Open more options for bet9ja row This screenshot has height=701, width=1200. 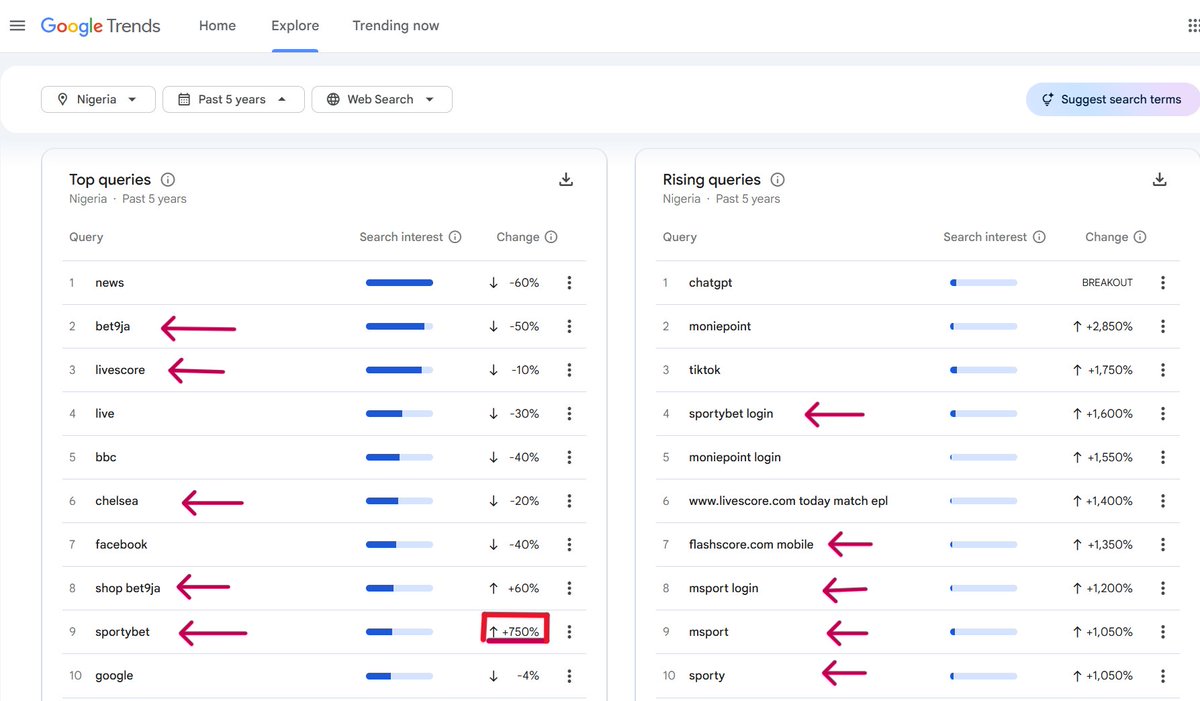569,326
